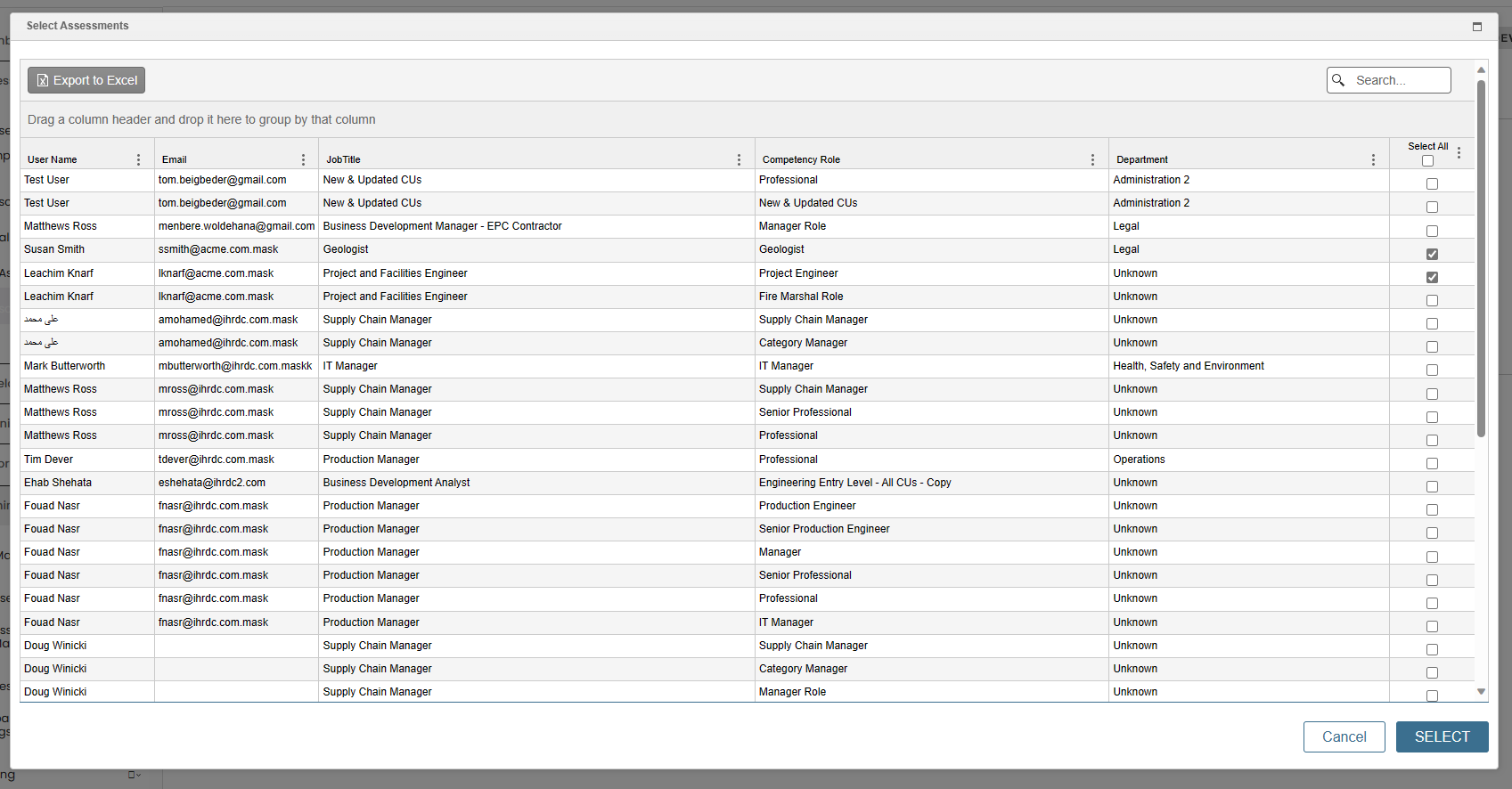This screenshot has width=1512, height=789.
Task: Check the Ehab Shehata row checkbox
Action: pyautogui.click(x=1432, y=486)
